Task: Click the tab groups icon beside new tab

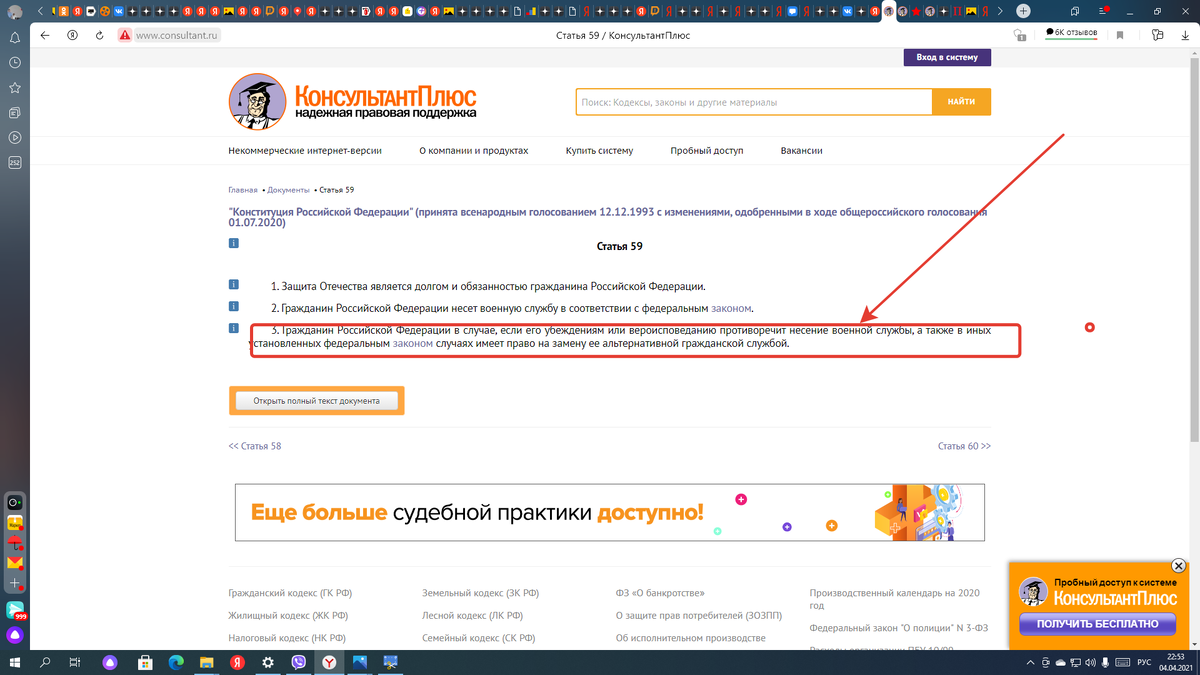Action: pos(1074,10)
